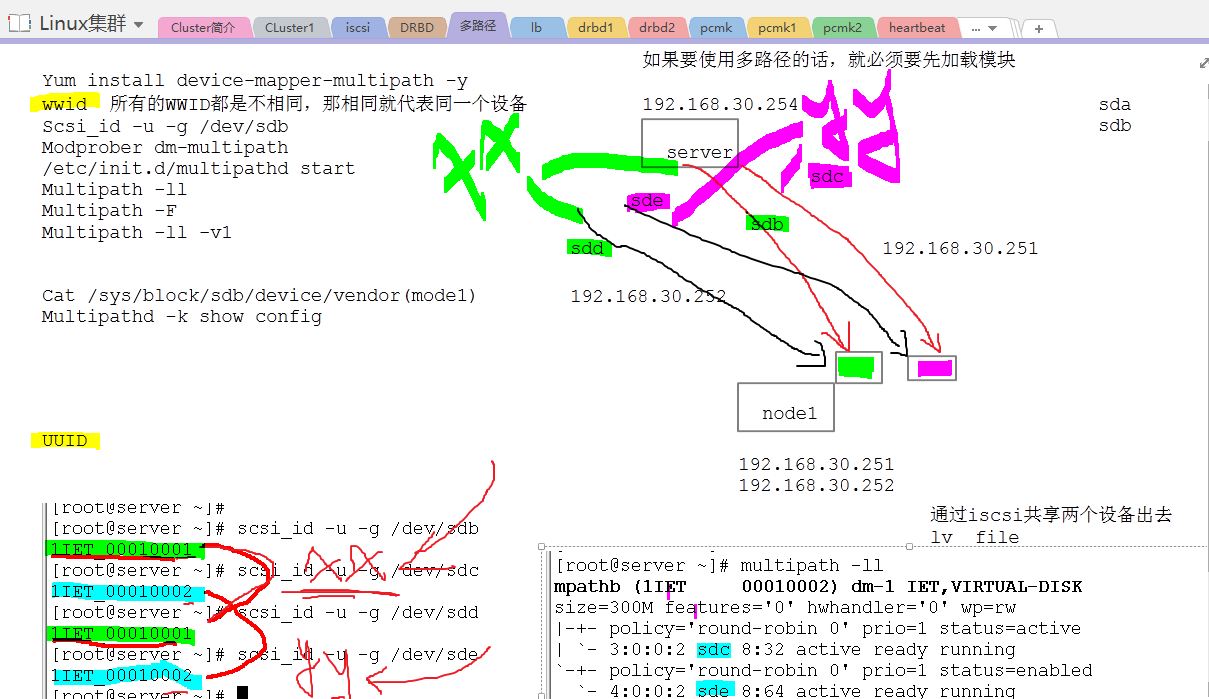1209x699 pixels.
Task: Click the notebook icon beside Linux集群
Action: coord(19,23)
